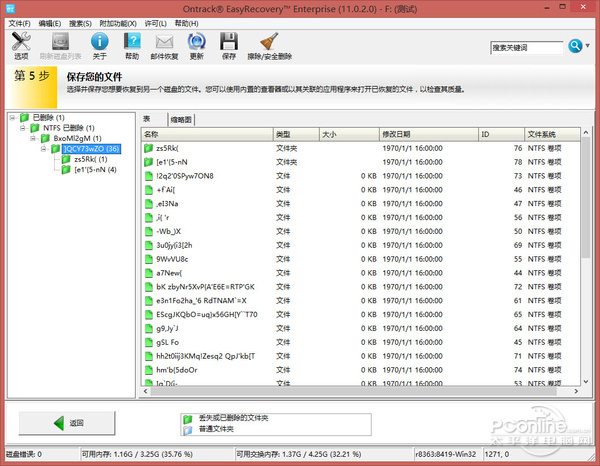
Task: Click the r8363:8419-Win32 status entry
Action: pos(446,455)
